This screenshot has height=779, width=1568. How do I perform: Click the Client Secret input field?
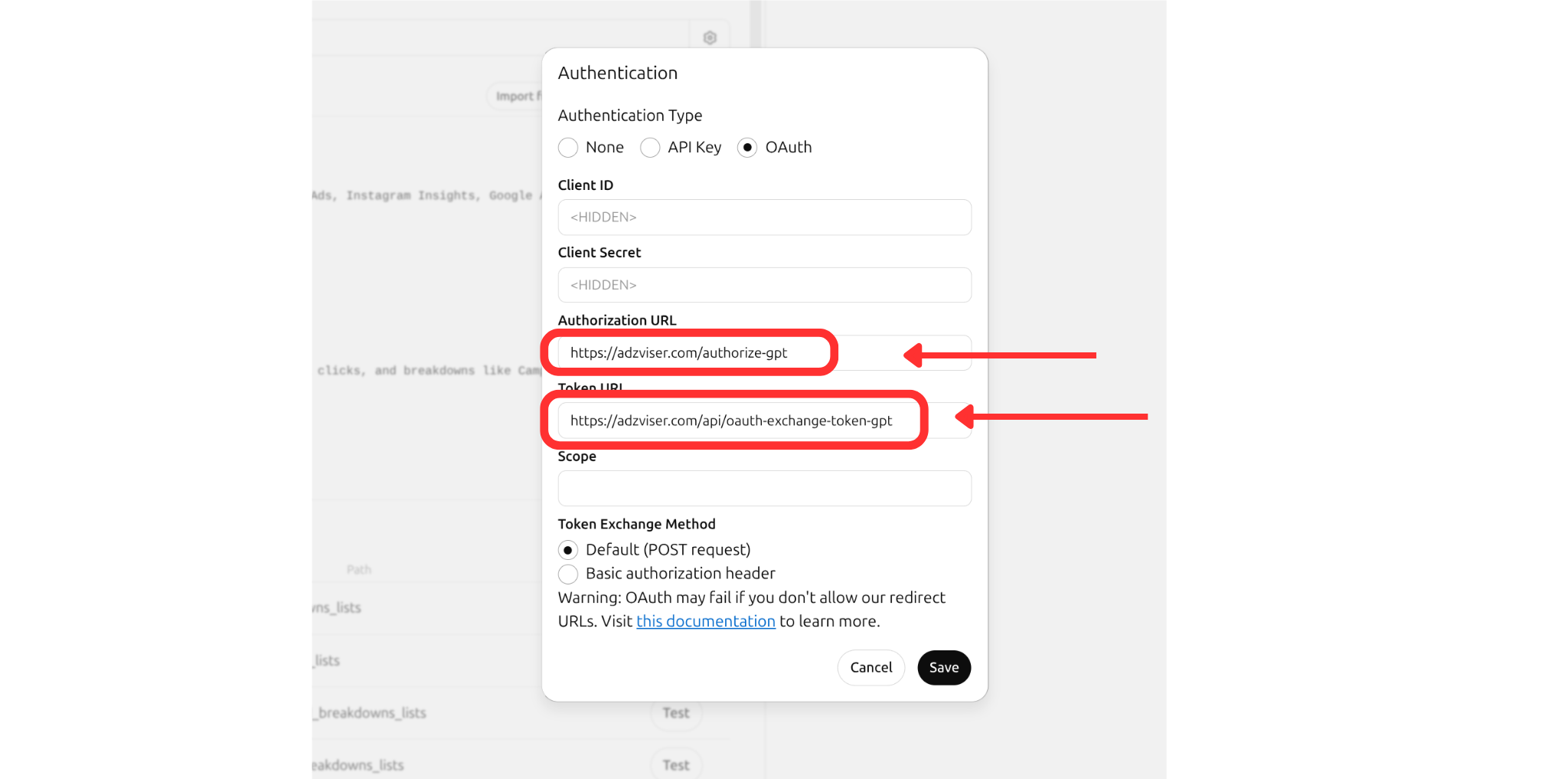(x=764, y=285)
